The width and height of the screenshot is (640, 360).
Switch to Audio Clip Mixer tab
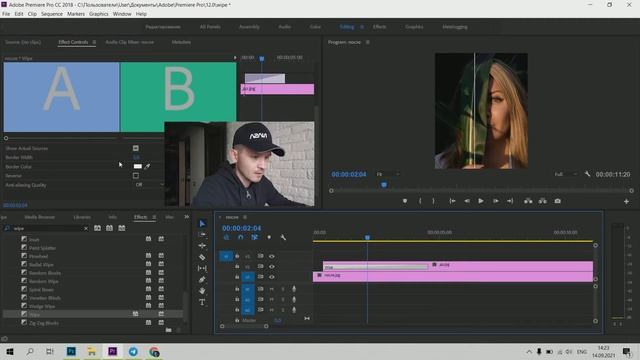130,42
